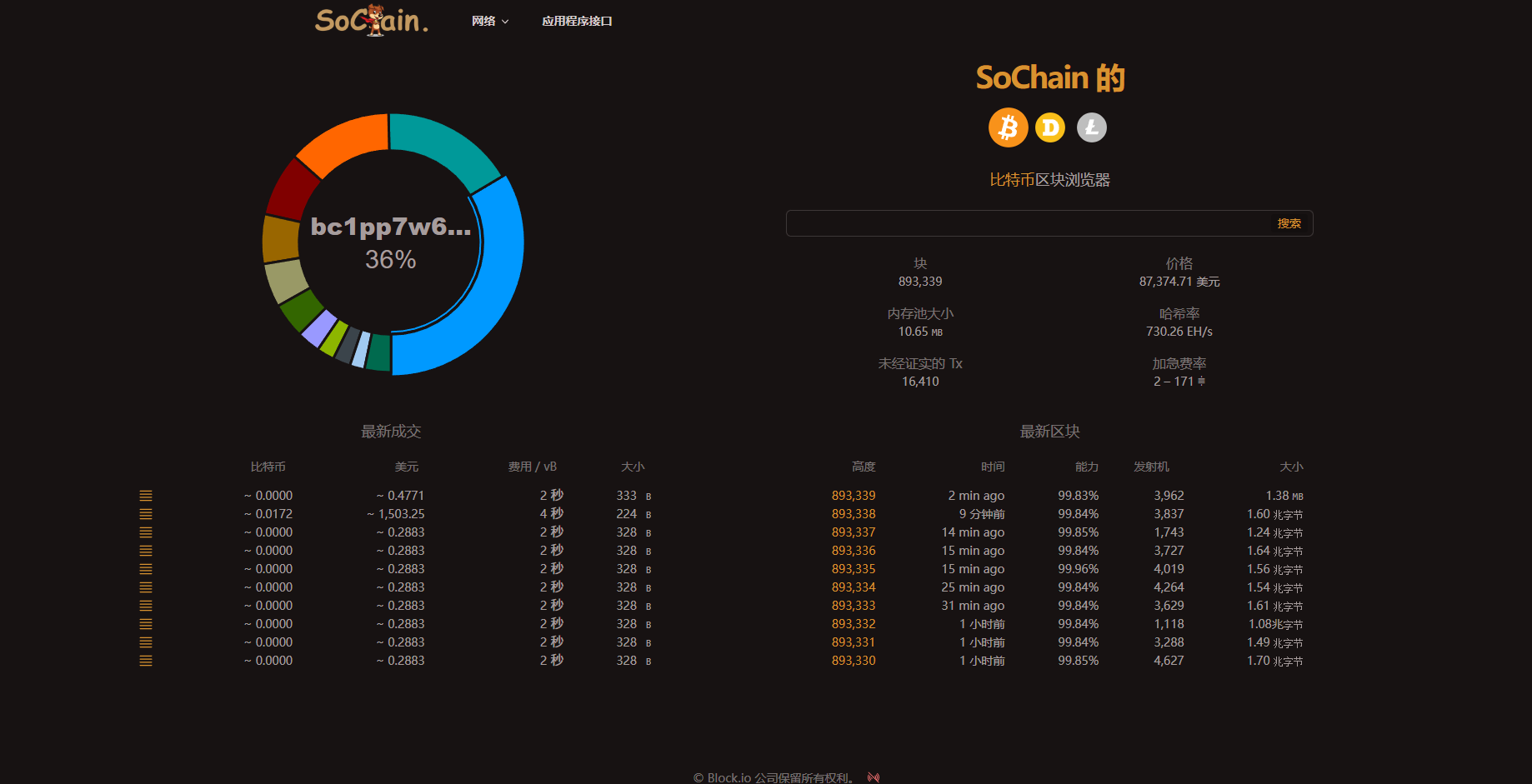Select the lavender donut chart segment
This screenshot has width=1532, height=784.
[x=318, y=328]
